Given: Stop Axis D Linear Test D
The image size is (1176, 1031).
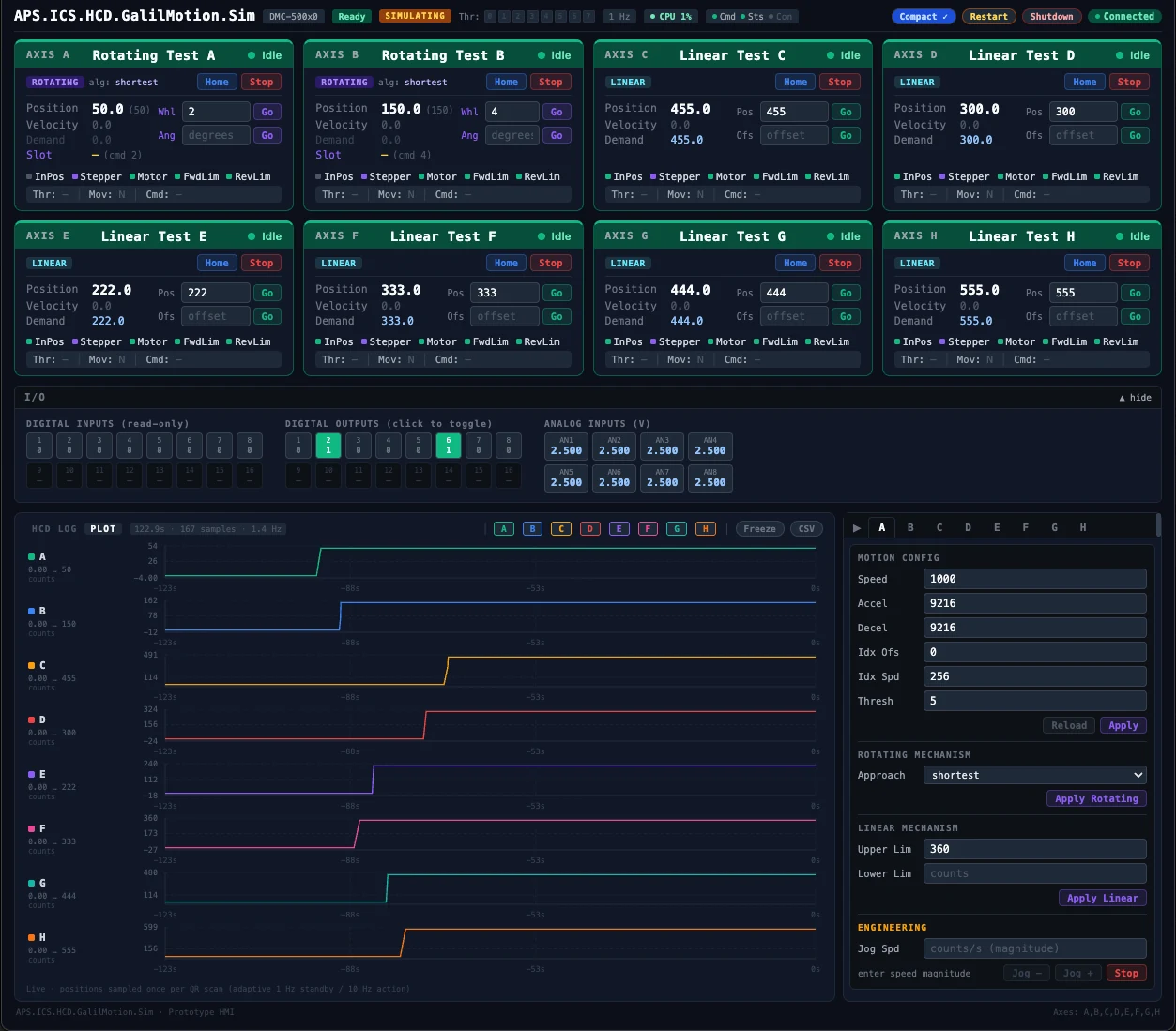Looking at the screenshot, I should (x=1129, y=83).
